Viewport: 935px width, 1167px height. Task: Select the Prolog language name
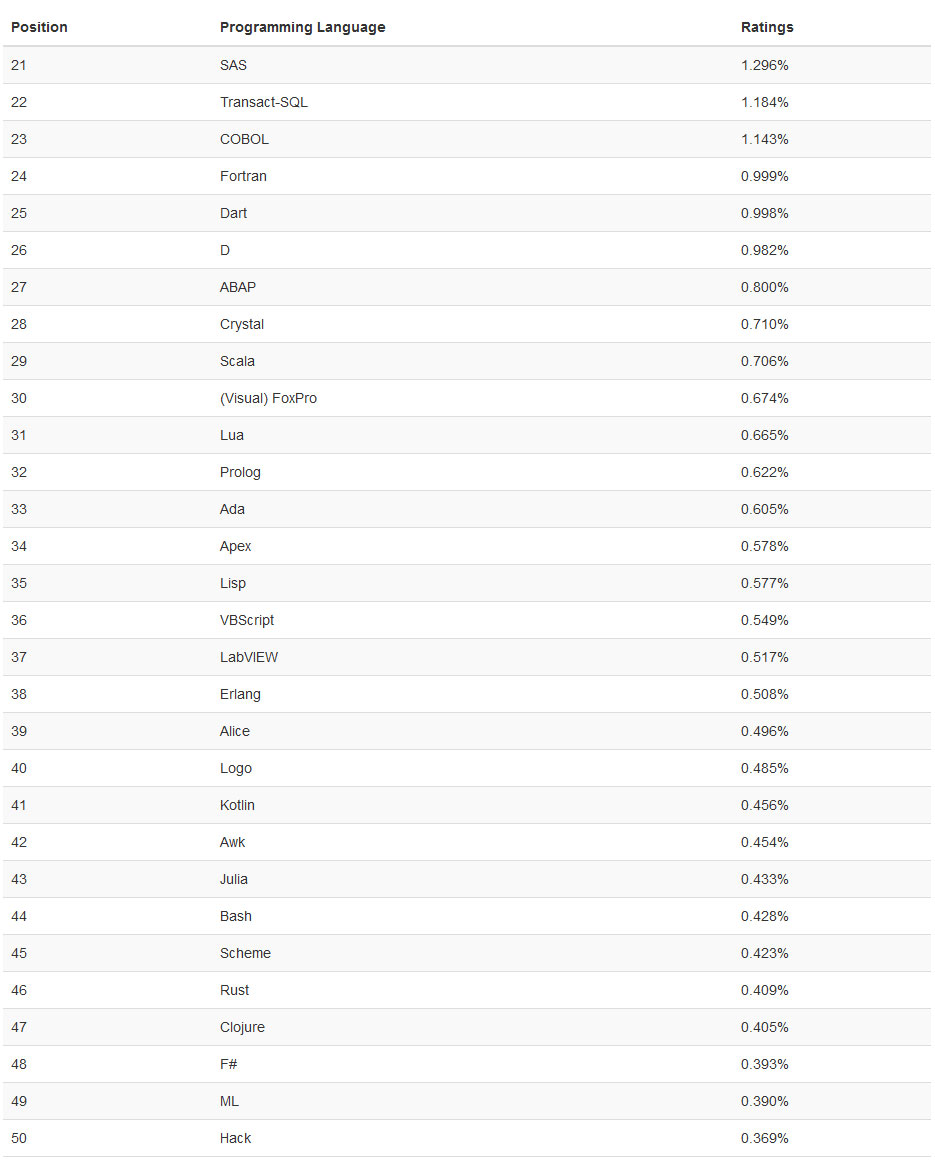coord(240,472)
